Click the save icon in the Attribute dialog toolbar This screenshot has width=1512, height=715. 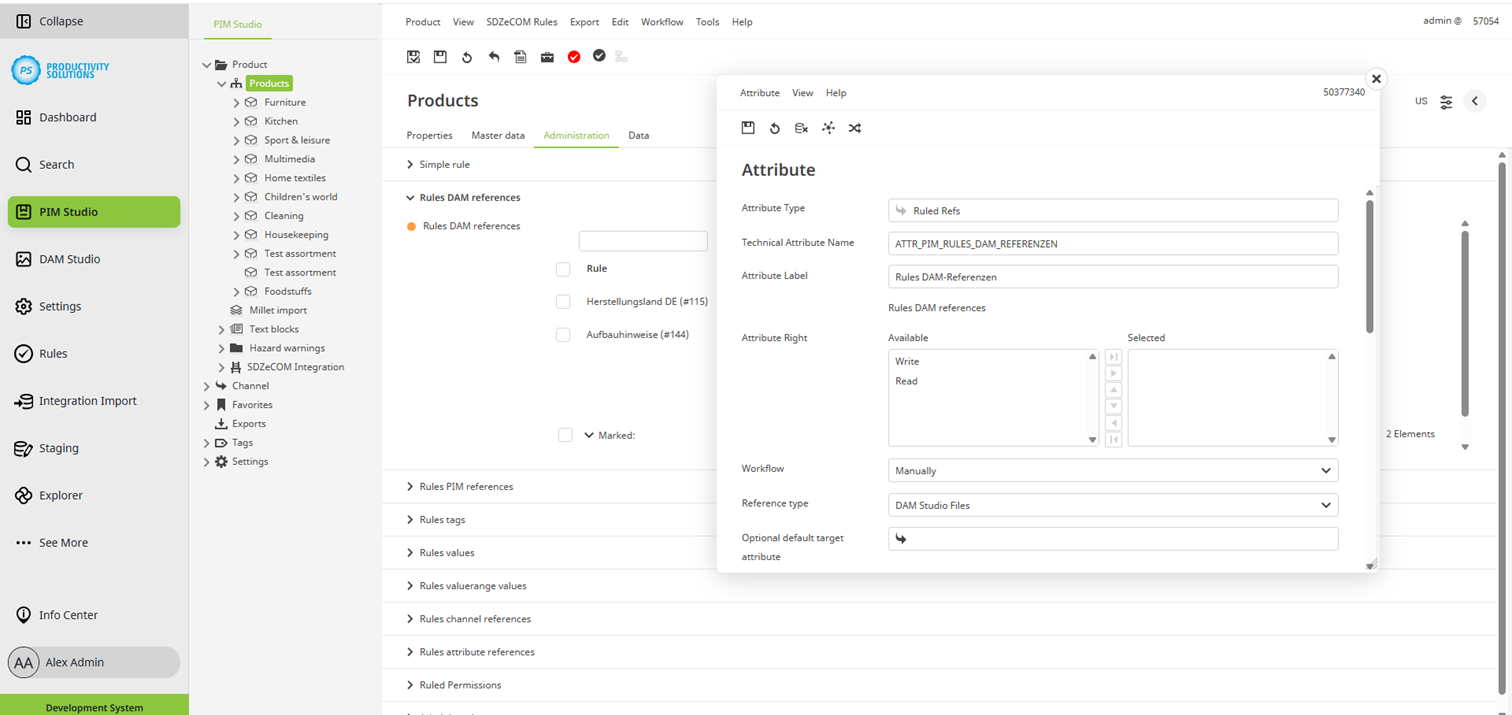click(747, 128)
